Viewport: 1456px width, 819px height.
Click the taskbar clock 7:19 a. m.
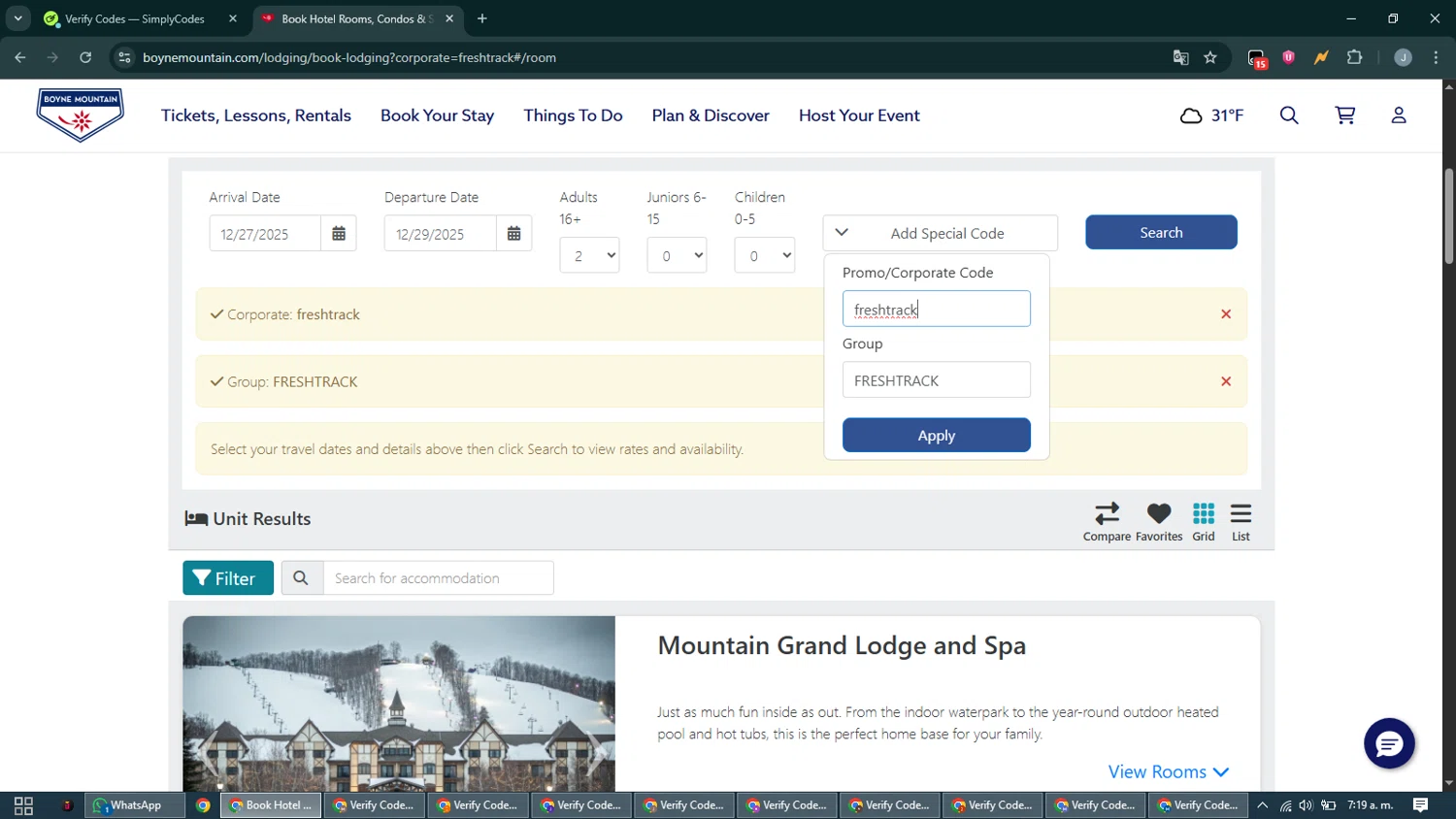tap(1370, 805)
